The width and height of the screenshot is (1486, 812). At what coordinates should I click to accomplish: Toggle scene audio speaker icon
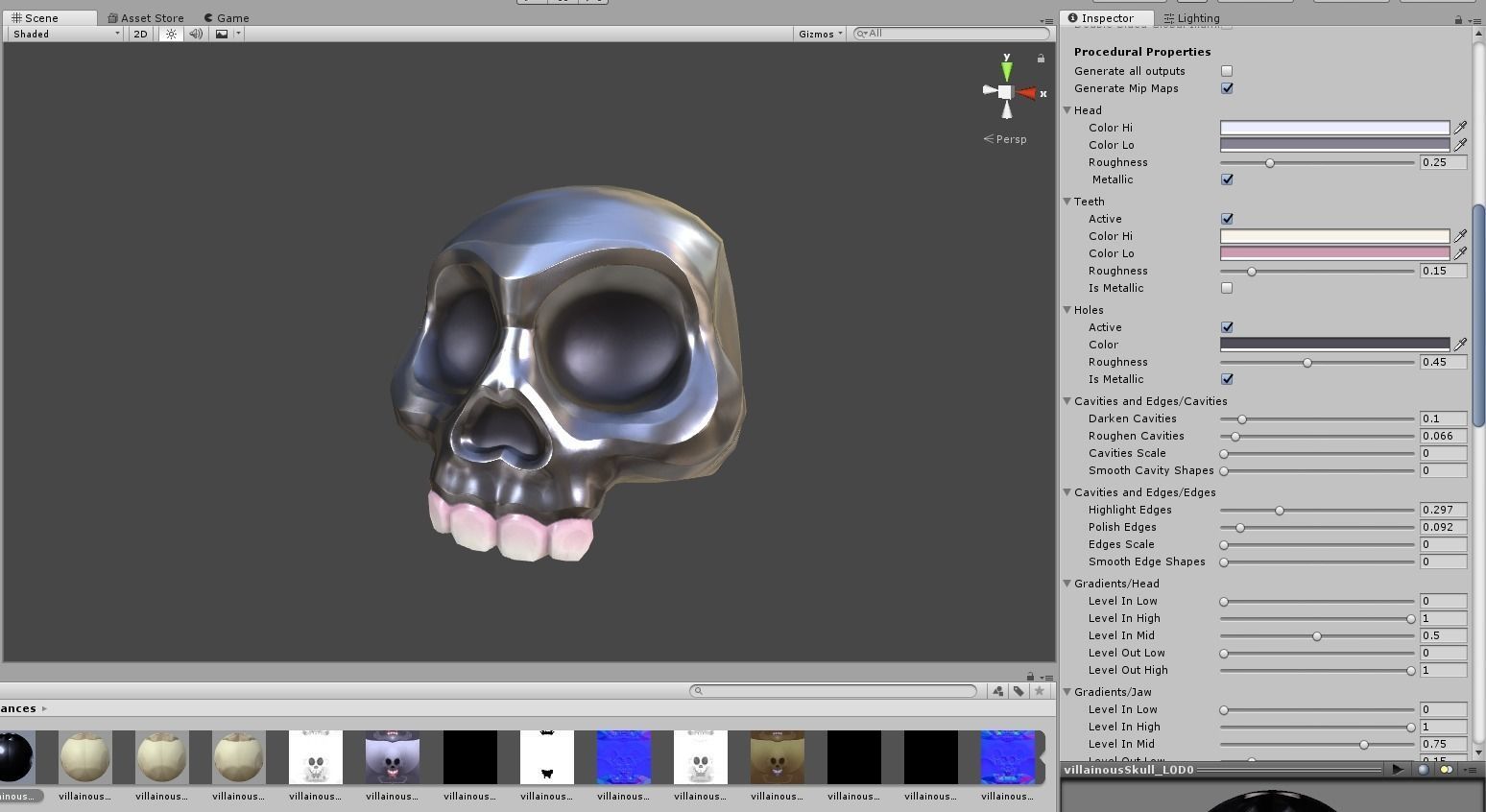click(x=196, y=34)
